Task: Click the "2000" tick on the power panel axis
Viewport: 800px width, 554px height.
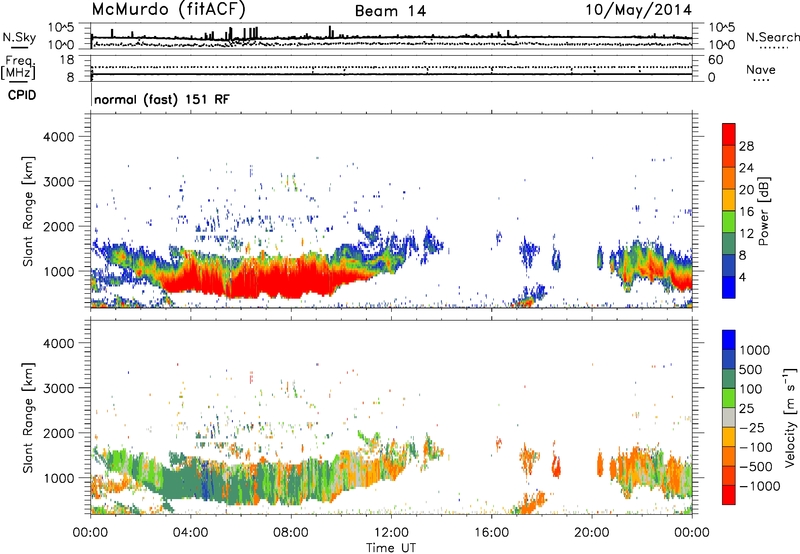Action: pyautogui.click(x=58, y=226)
